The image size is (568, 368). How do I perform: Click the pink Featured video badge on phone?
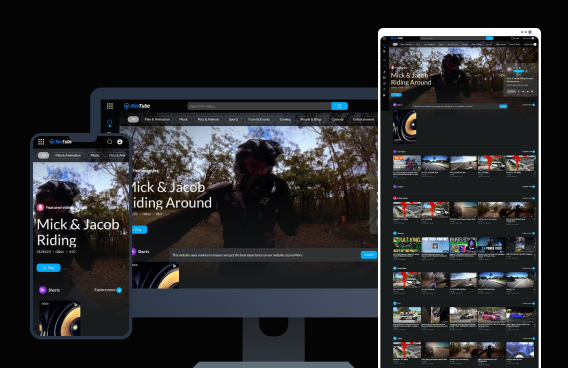tap(41, 208)
